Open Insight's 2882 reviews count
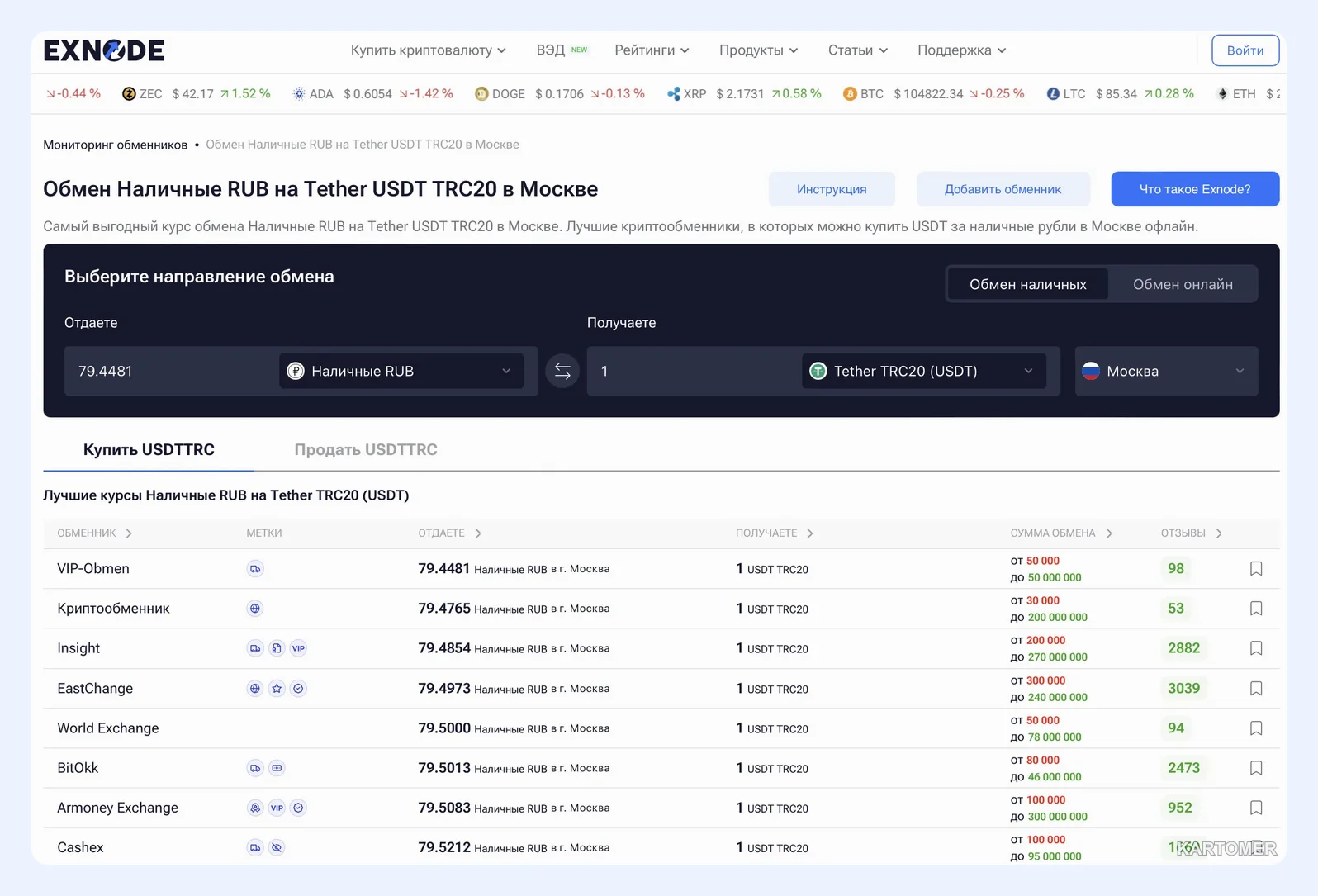The height and width of the screenshot is (896, 1318). (x=1183, y=648)
